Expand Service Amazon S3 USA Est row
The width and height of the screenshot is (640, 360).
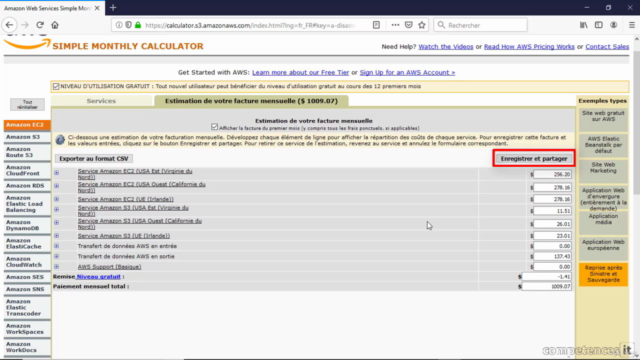click(x=56, y=210)
